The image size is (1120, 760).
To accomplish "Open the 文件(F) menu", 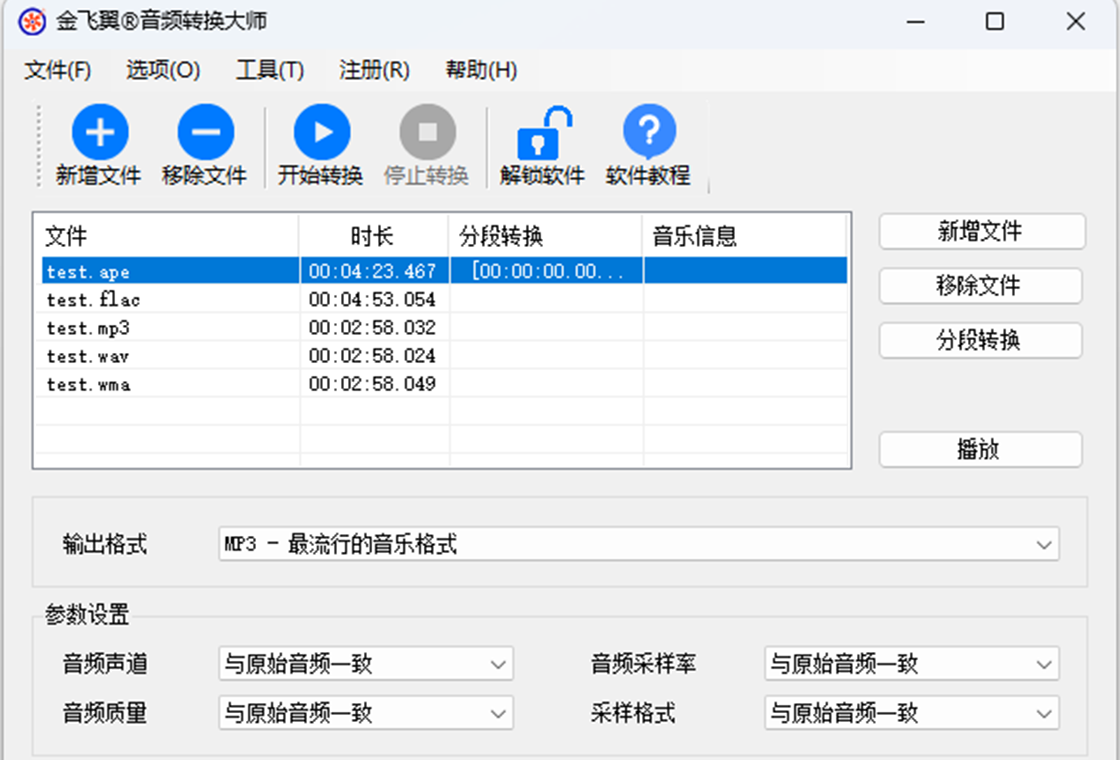I will (58, 70).
